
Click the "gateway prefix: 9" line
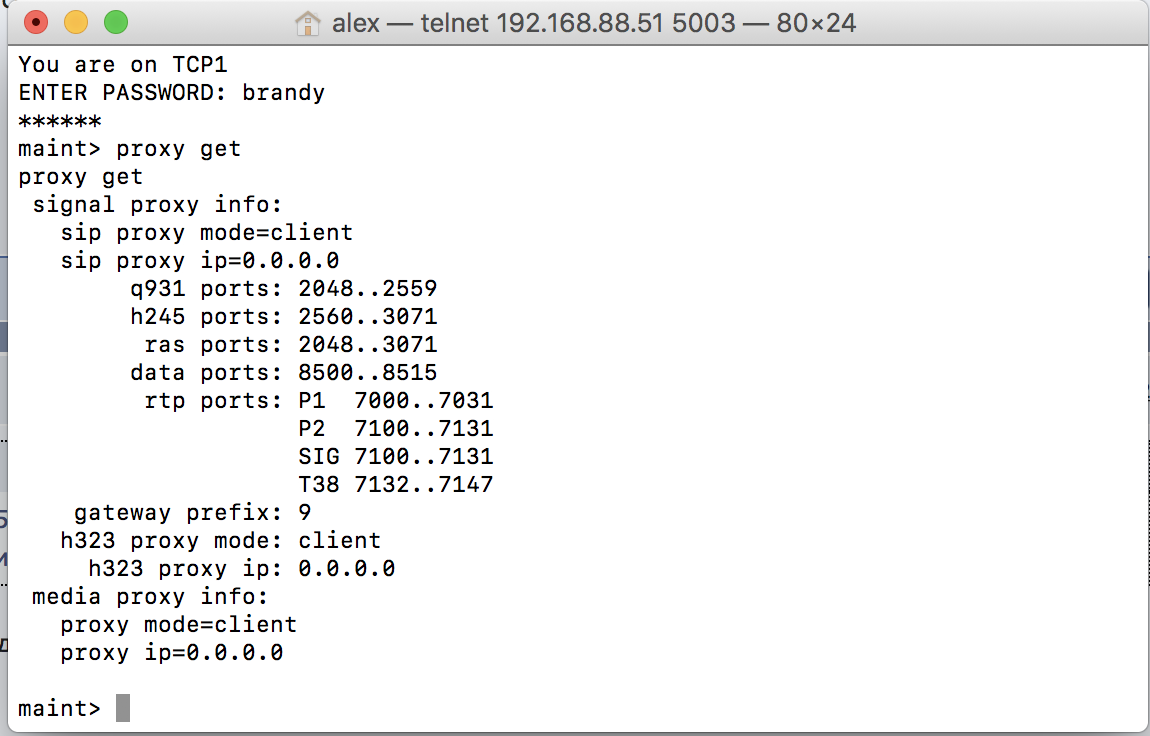[x=192, y=513]
